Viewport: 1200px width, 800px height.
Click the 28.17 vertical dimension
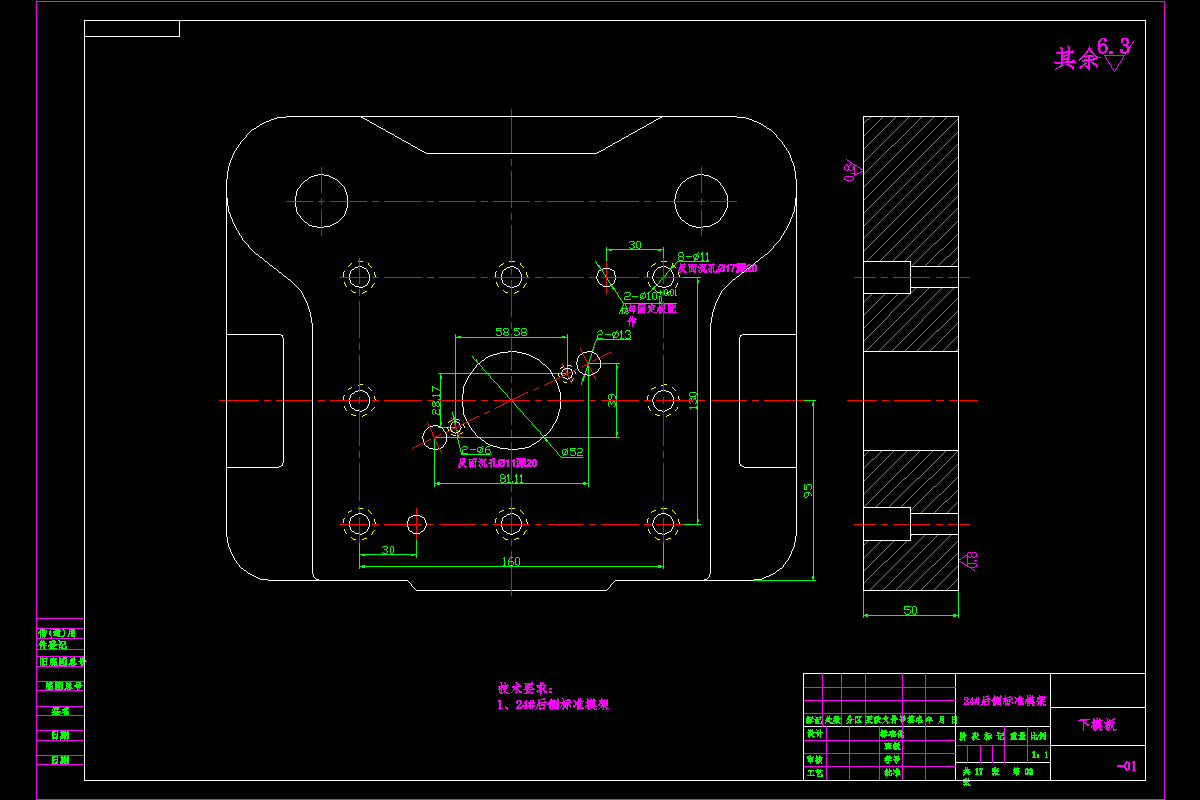pyautogui.click(x=435, y=400)
